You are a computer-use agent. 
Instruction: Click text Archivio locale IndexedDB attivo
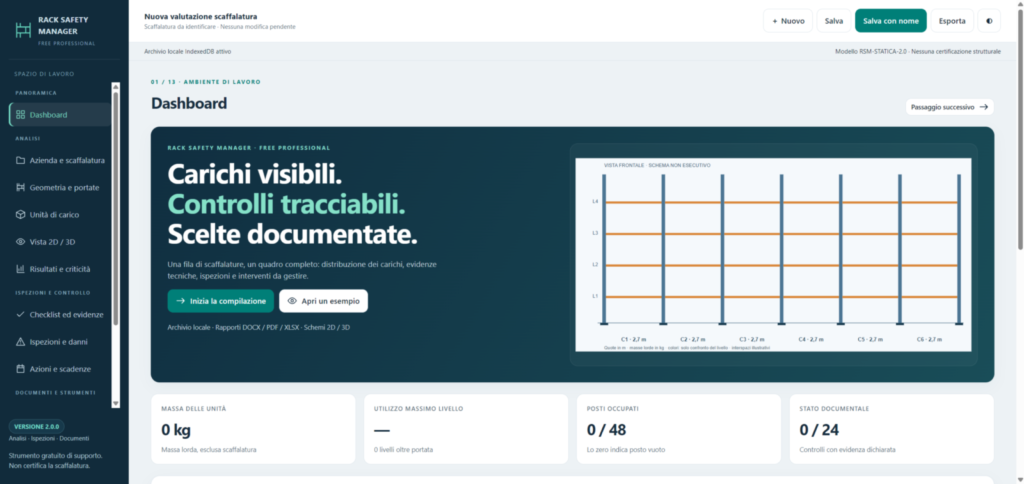[187, 51]
